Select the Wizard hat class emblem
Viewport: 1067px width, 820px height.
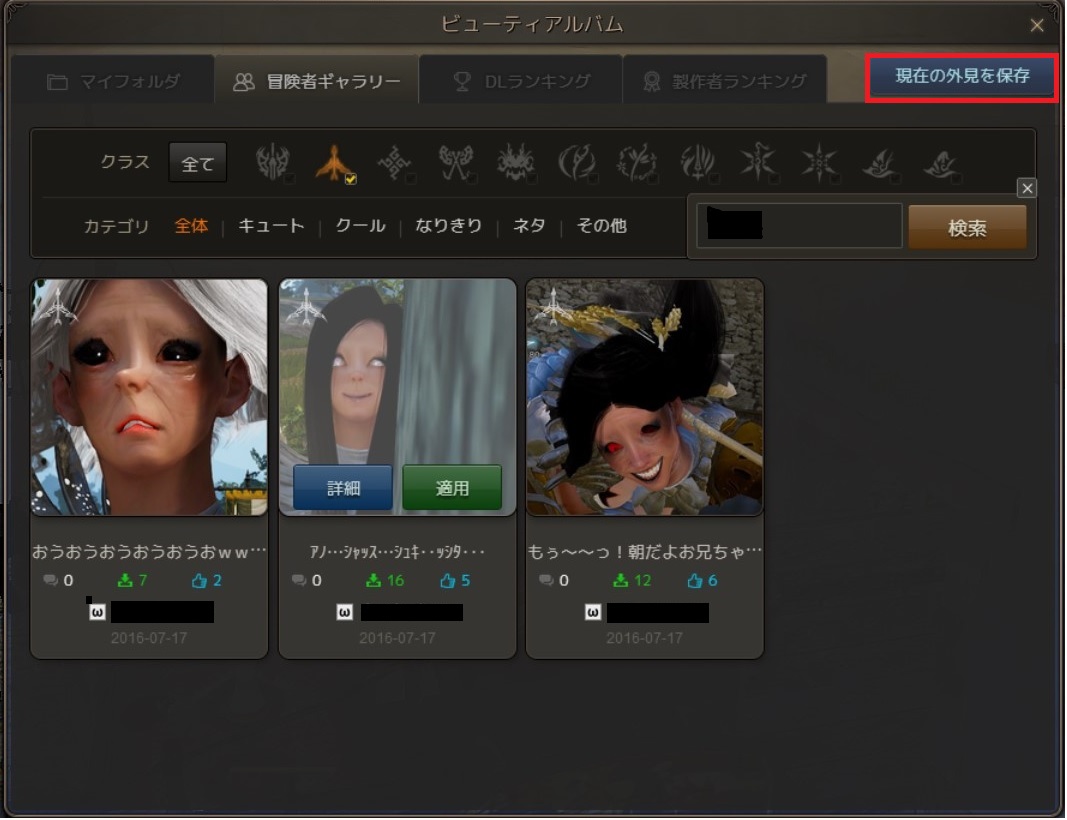tap(880, 163)
